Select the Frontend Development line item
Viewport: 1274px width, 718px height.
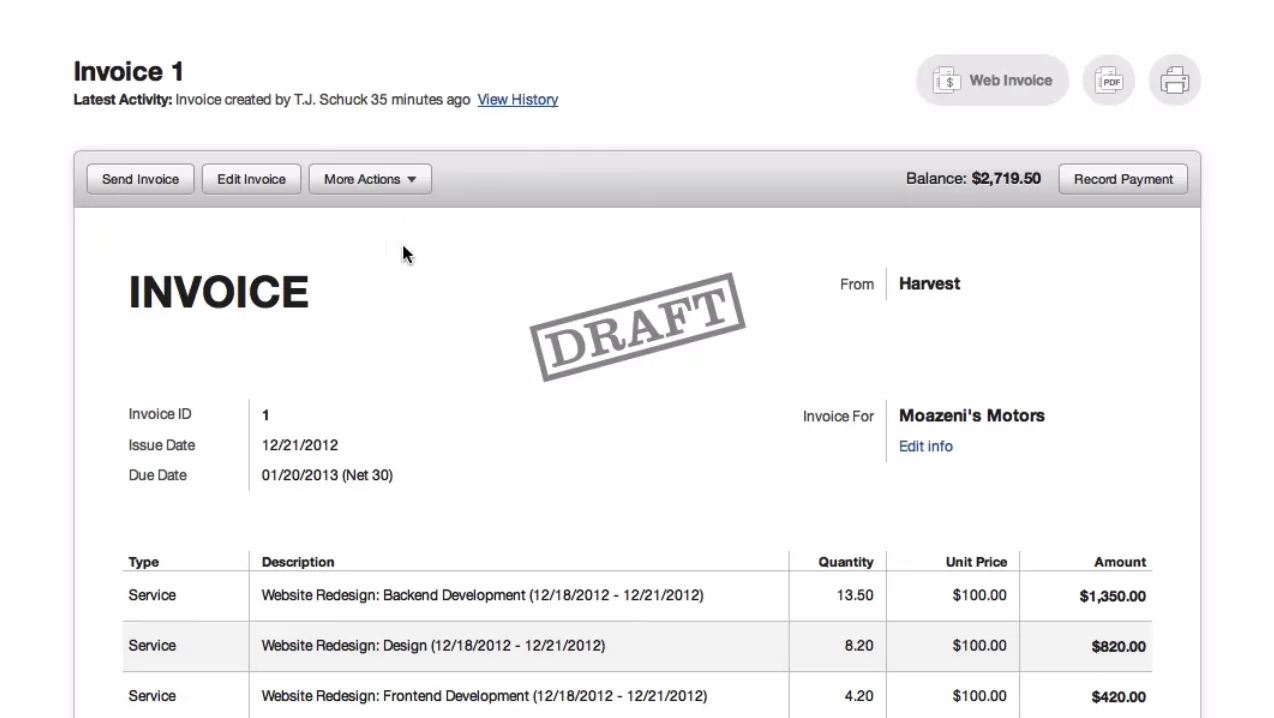pyautogui.click(x=637, y=695)
